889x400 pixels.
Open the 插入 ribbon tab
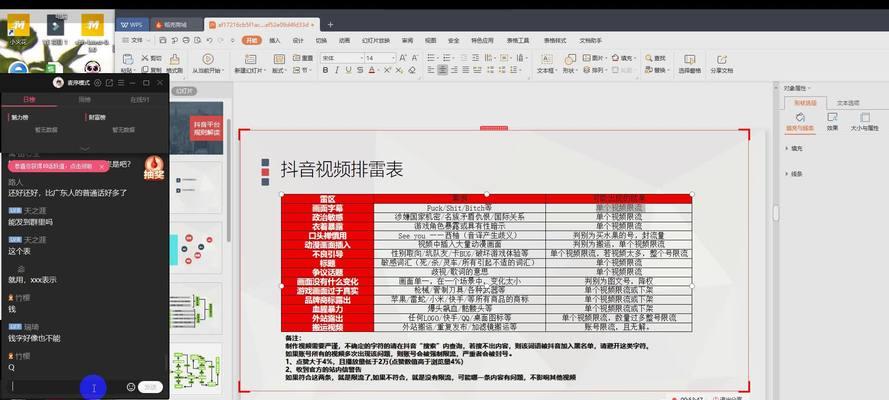coord(274,40)
